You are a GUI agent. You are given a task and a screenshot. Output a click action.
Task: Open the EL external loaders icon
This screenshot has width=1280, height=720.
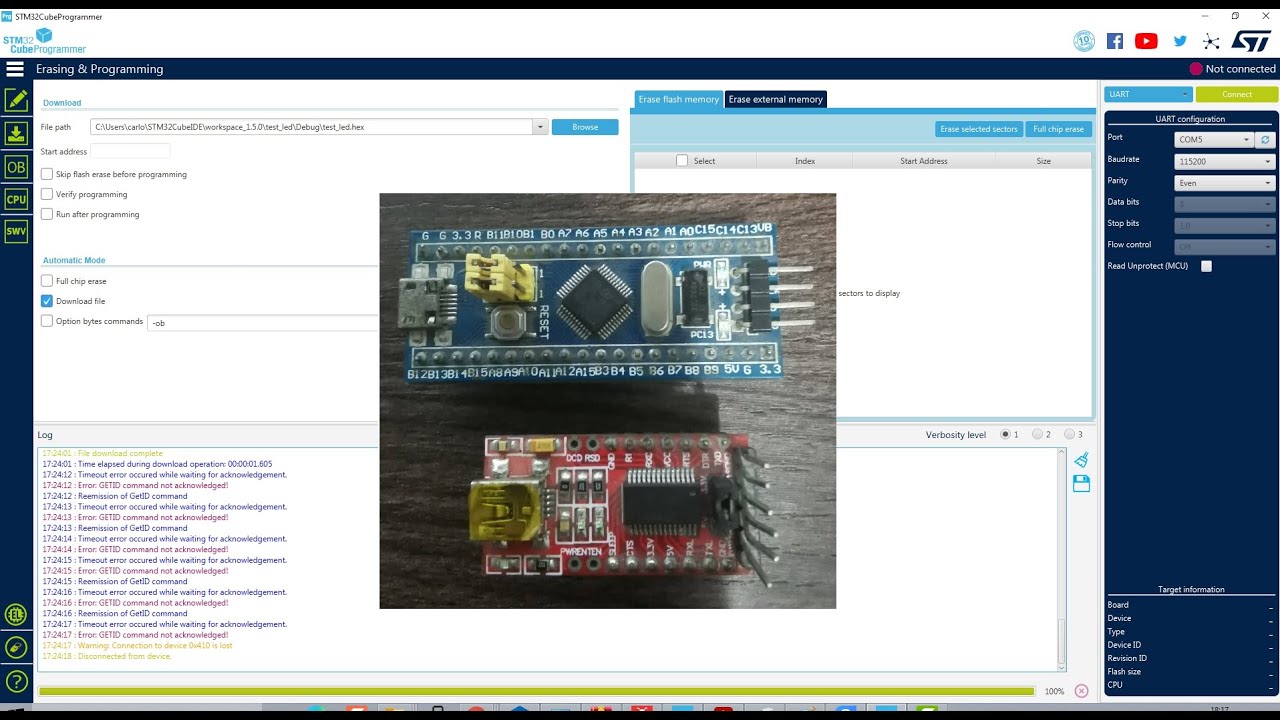click(x=16, y=615)
